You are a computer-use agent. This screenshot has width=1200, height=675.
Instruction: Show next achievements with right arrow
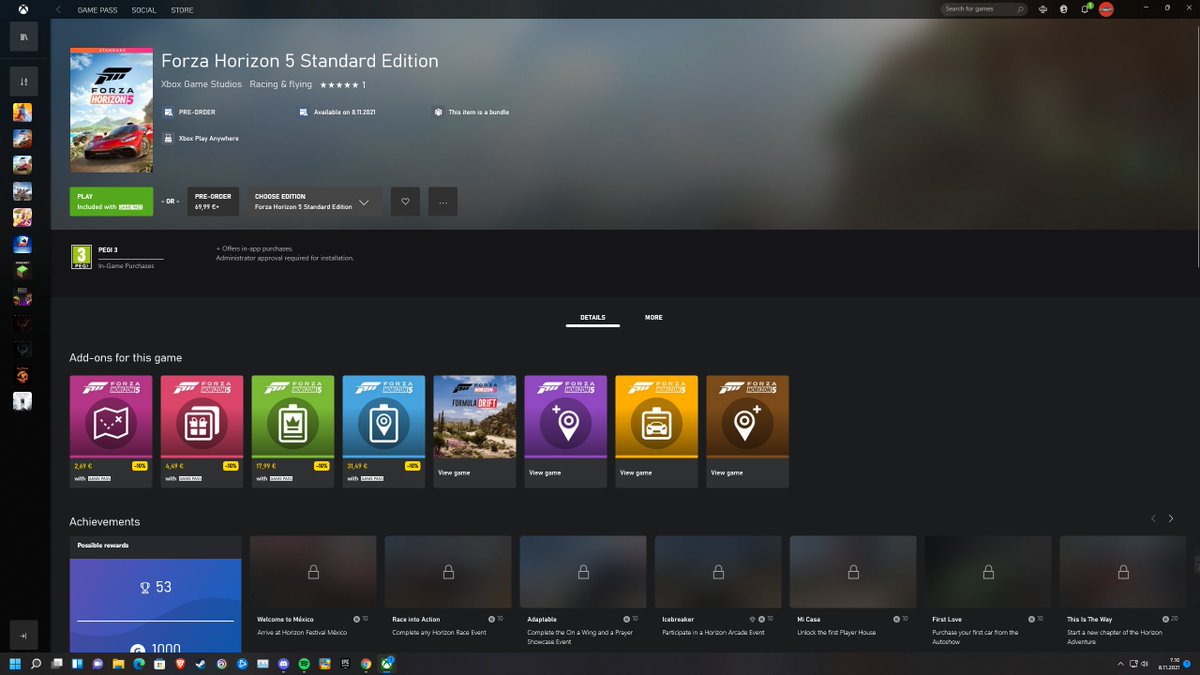pyautogui.click(x=1171, y=518)
